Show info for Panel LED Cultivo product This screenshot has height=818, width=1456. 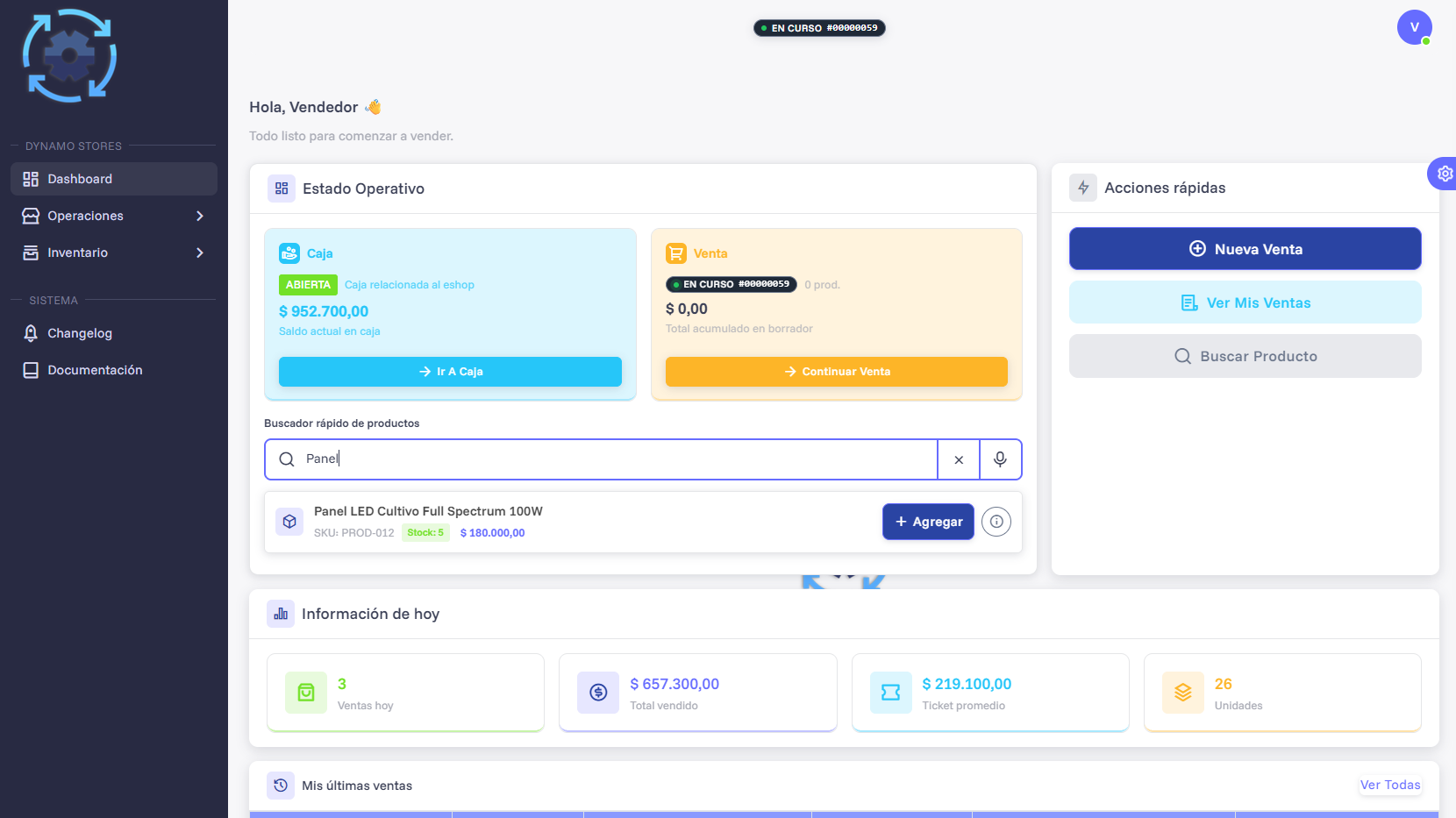pos(996,522)
